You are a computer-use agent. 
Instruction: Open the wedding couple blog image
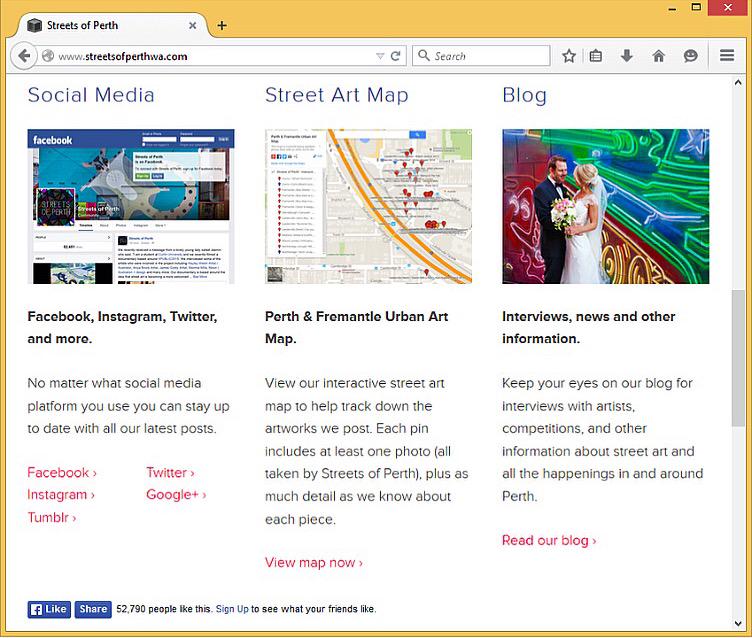tap(606, 206)
